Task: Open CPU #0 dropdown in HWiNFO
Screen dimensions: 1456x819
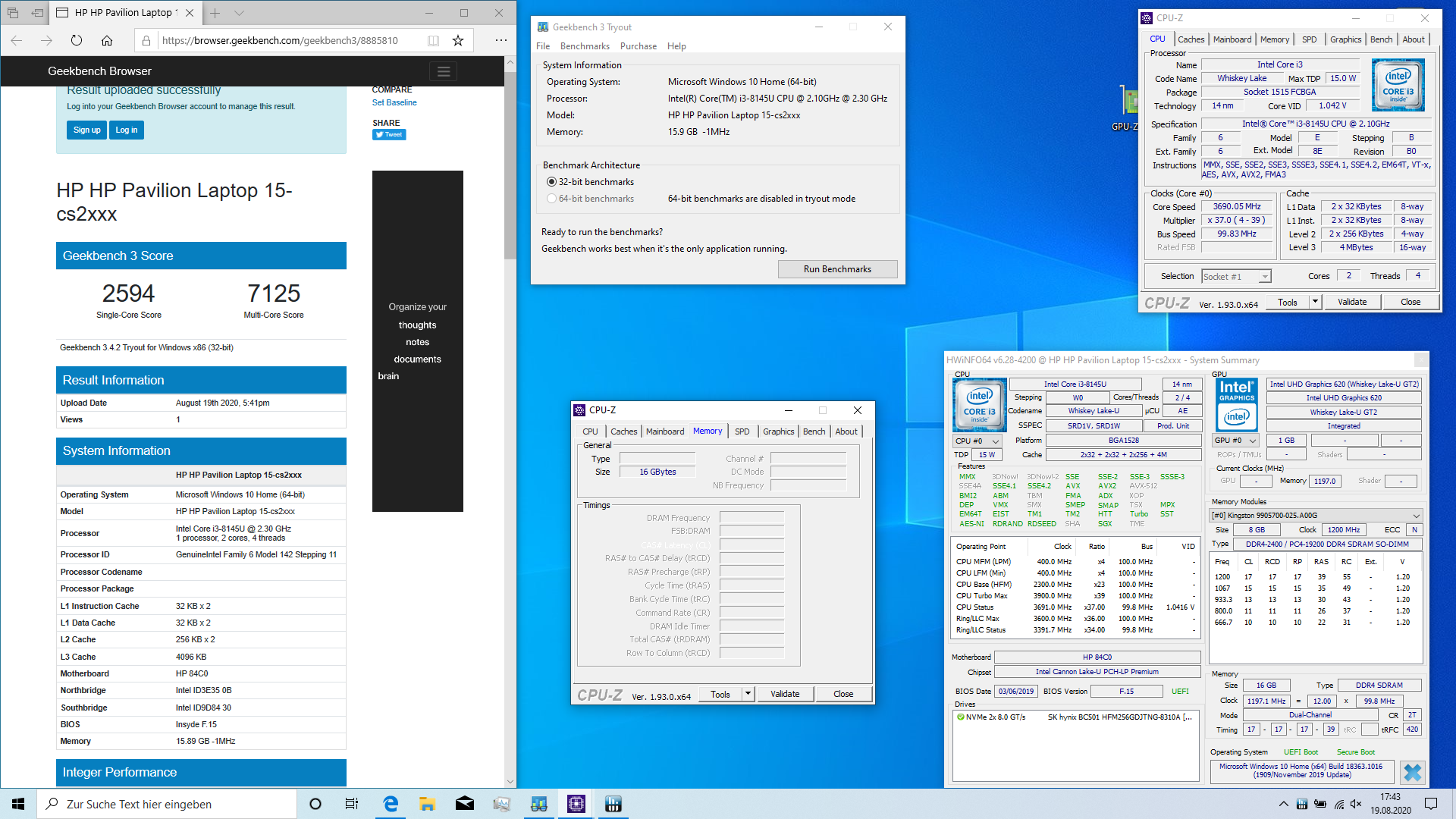Action: tap(977, 441)
